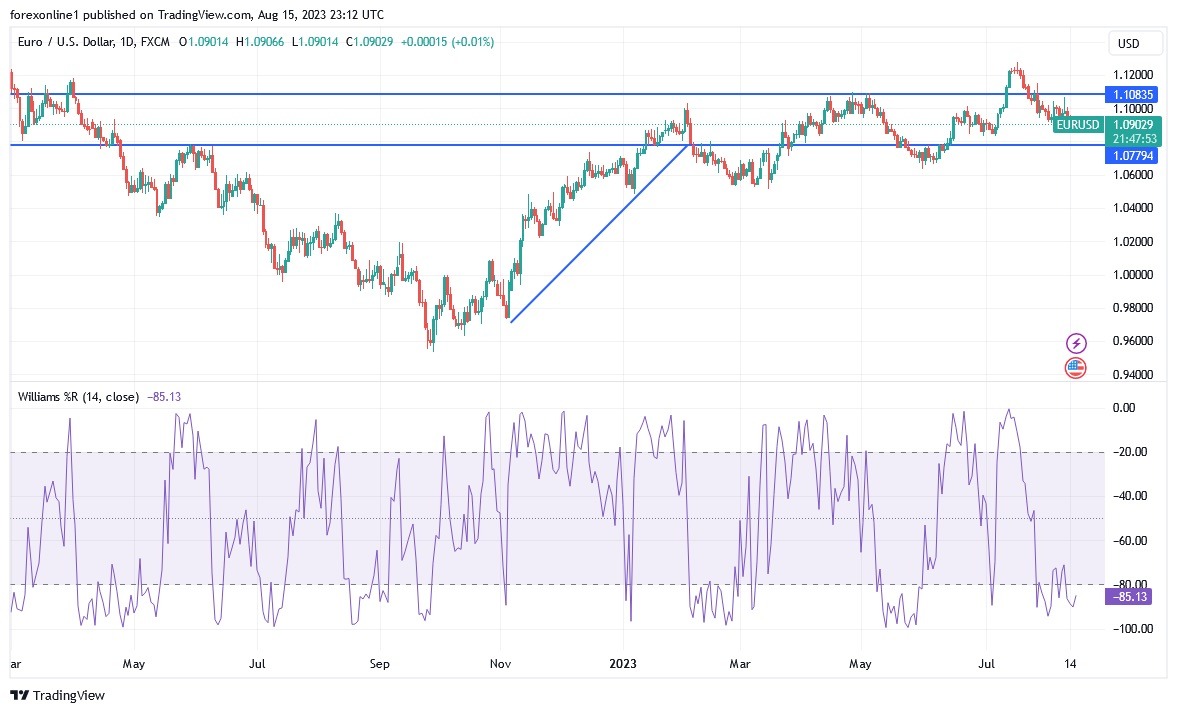Click the Sep label on time axis
The height and width of the screenshot is (713, 1177).
point(380,664)
